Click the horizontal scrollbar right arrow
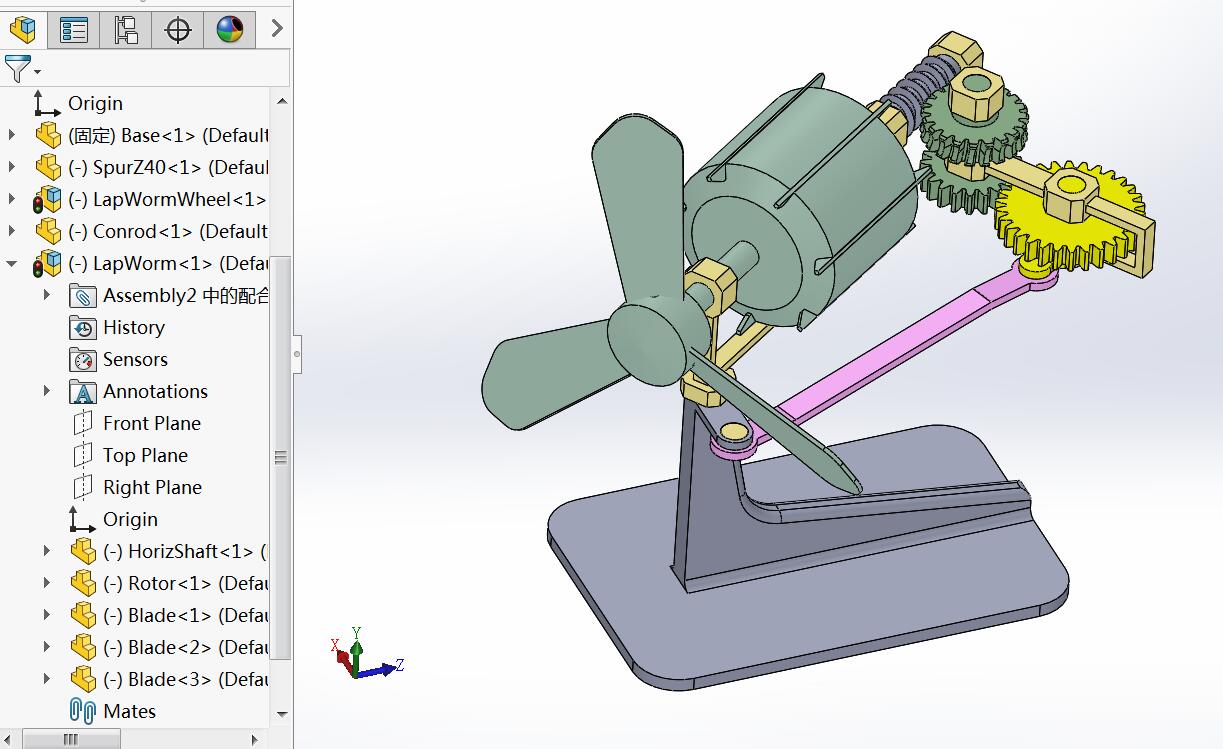 click(255, 740)
